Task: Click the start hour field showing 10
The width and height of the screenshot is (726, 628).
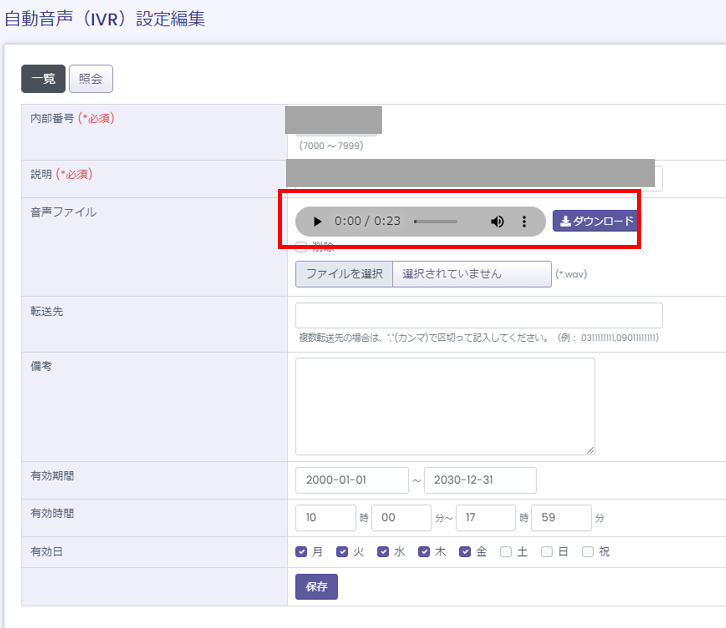Action: [x=325, y=518]
